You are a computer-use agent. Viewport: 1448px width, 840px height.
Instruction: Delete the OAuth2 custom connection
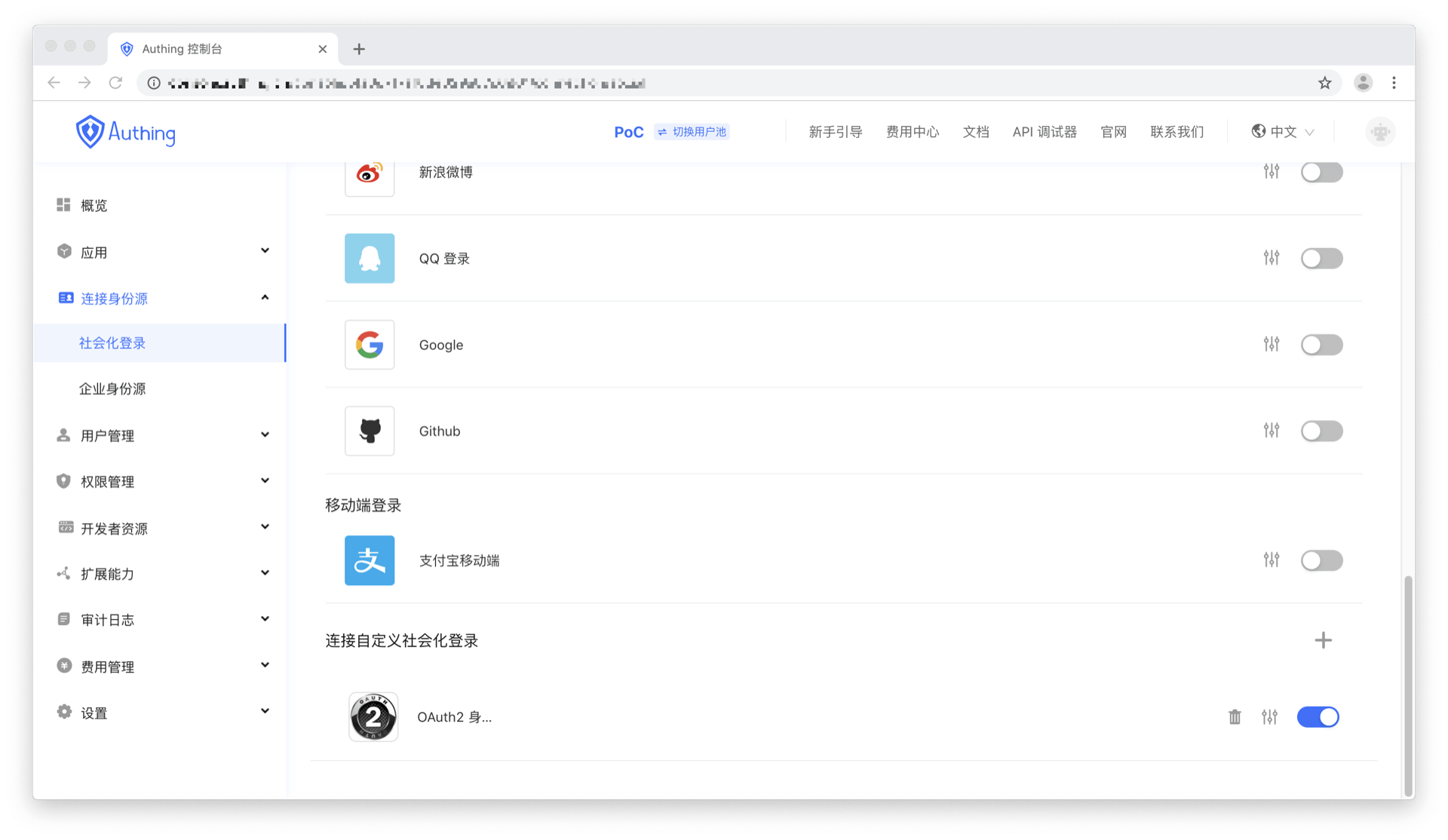(x=1235, y=717)
